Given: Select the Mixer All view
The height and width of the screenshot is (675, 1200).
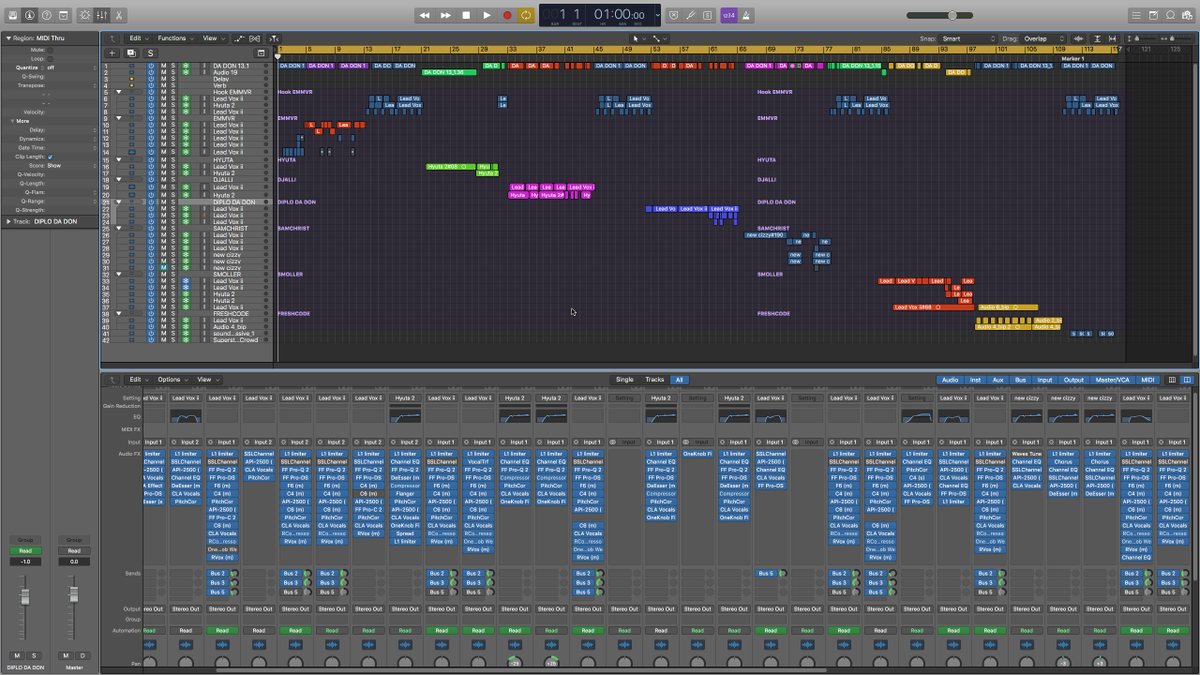Looking at the screenshot, I should (679, 380).
